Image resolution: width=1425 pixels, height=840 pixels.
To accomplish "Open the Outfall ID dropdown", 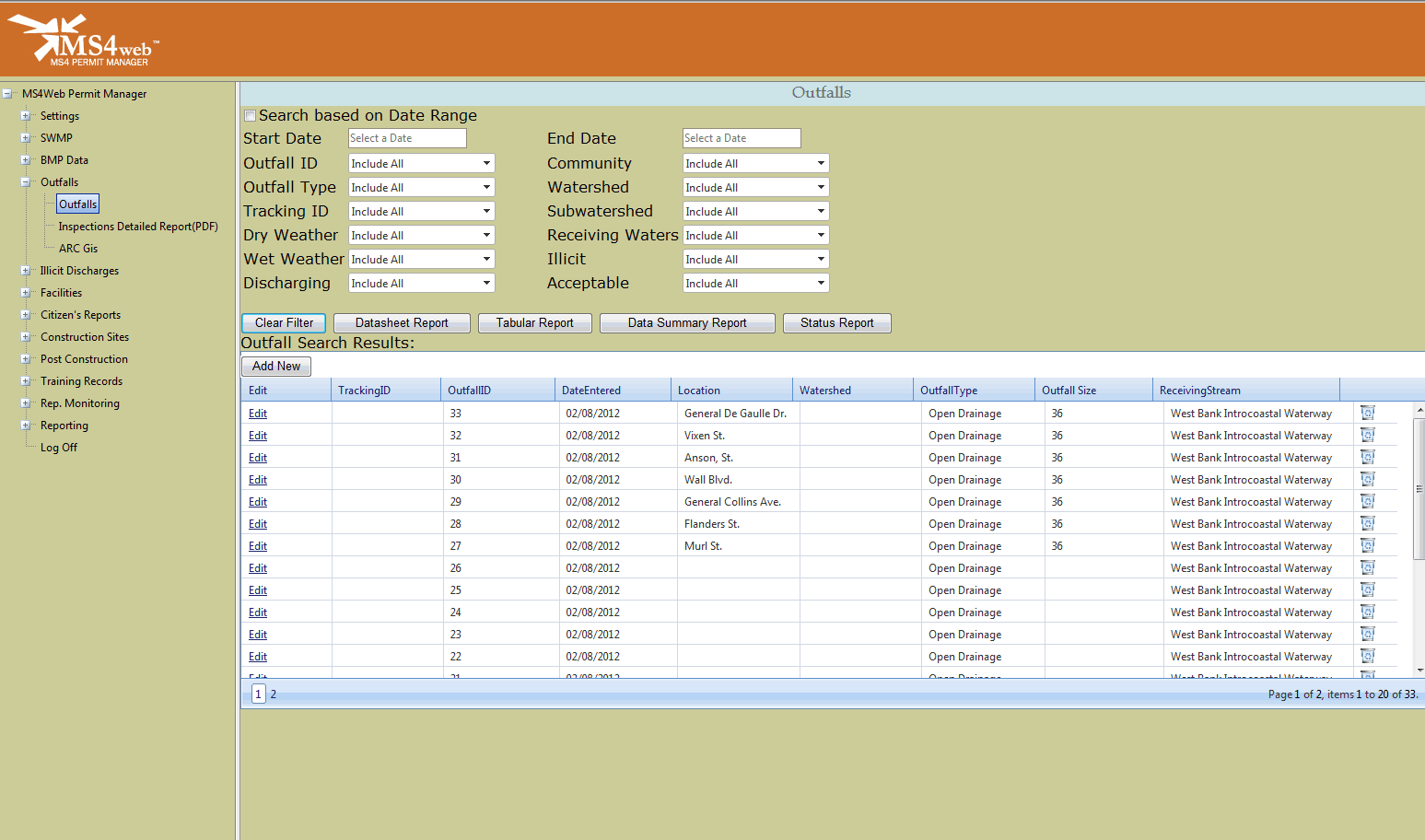I will [x=422, y=163].
